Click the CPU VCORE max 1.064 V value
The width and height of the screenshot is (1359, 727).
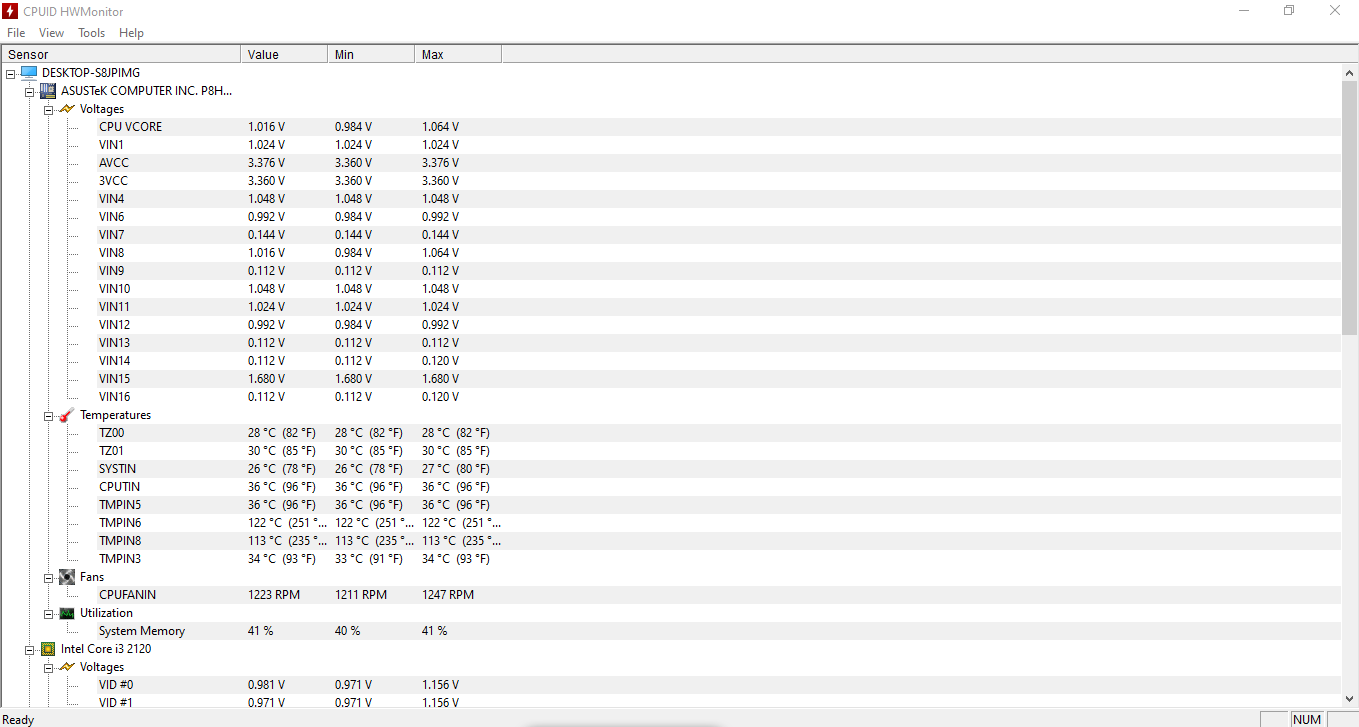click(440, 127)
